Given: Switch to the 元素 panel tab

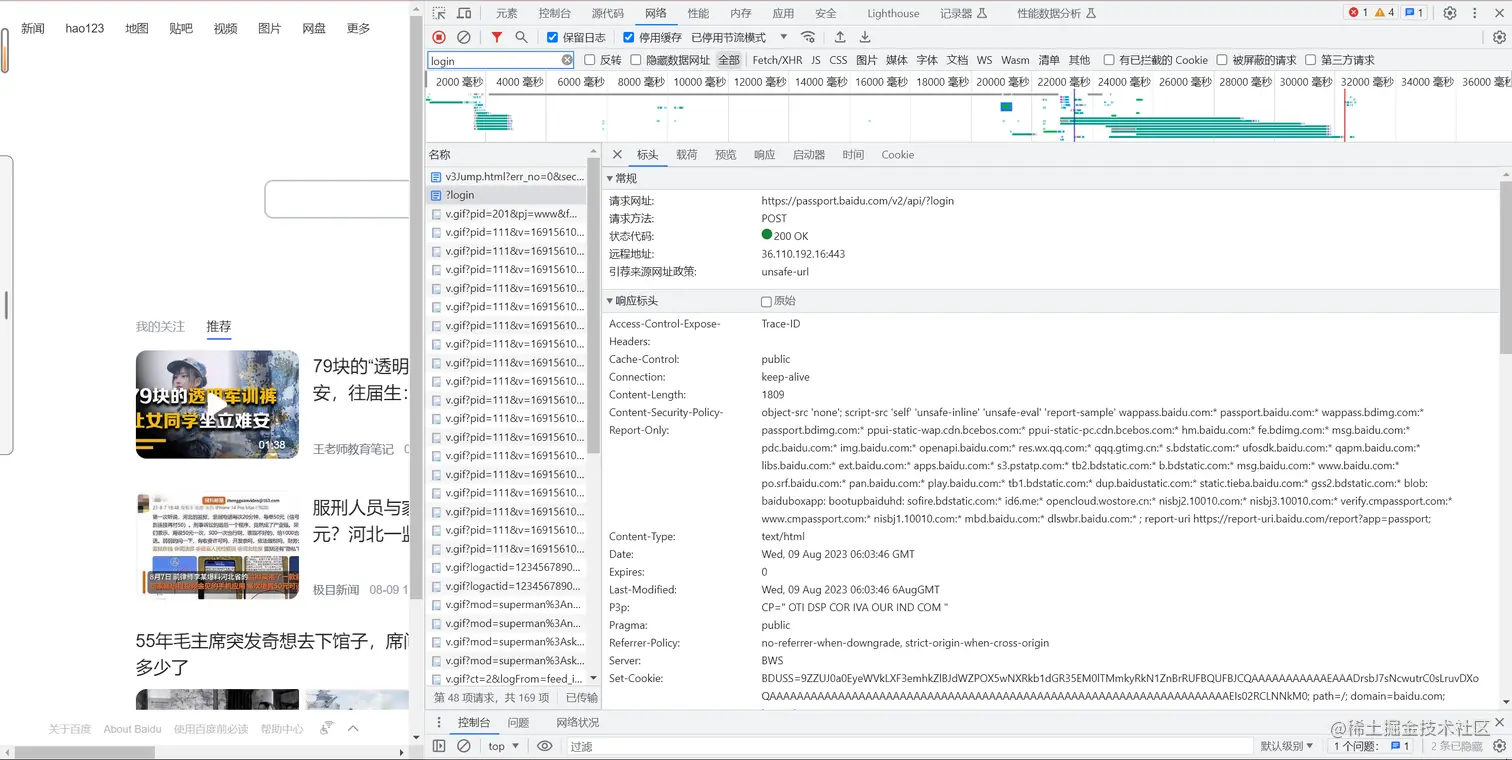Looking at the screenshot, I should 507,13.
